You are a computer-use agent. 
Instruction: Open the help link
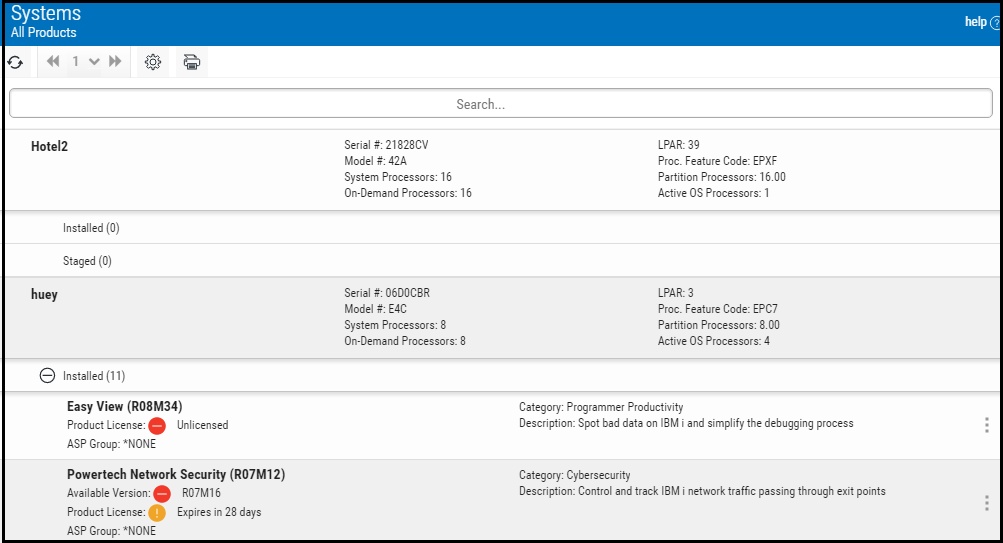(x=980, y=22)
